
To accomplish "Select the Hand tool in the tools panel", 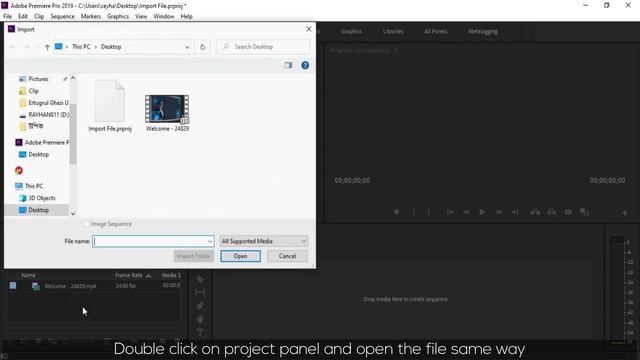I will tap(200, 319).
